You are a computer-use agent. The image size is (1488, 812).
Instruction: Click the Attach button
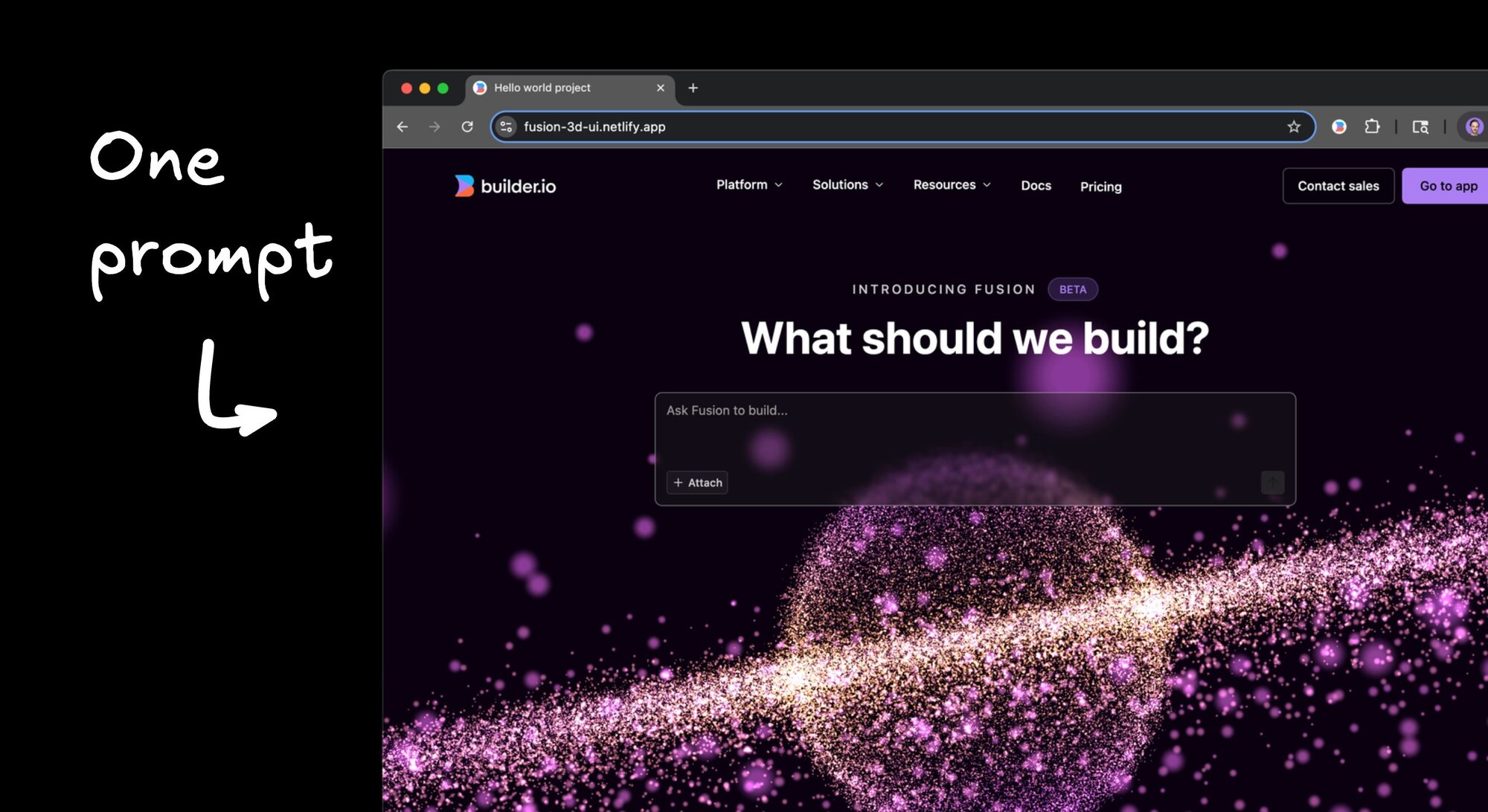point(697,483)
